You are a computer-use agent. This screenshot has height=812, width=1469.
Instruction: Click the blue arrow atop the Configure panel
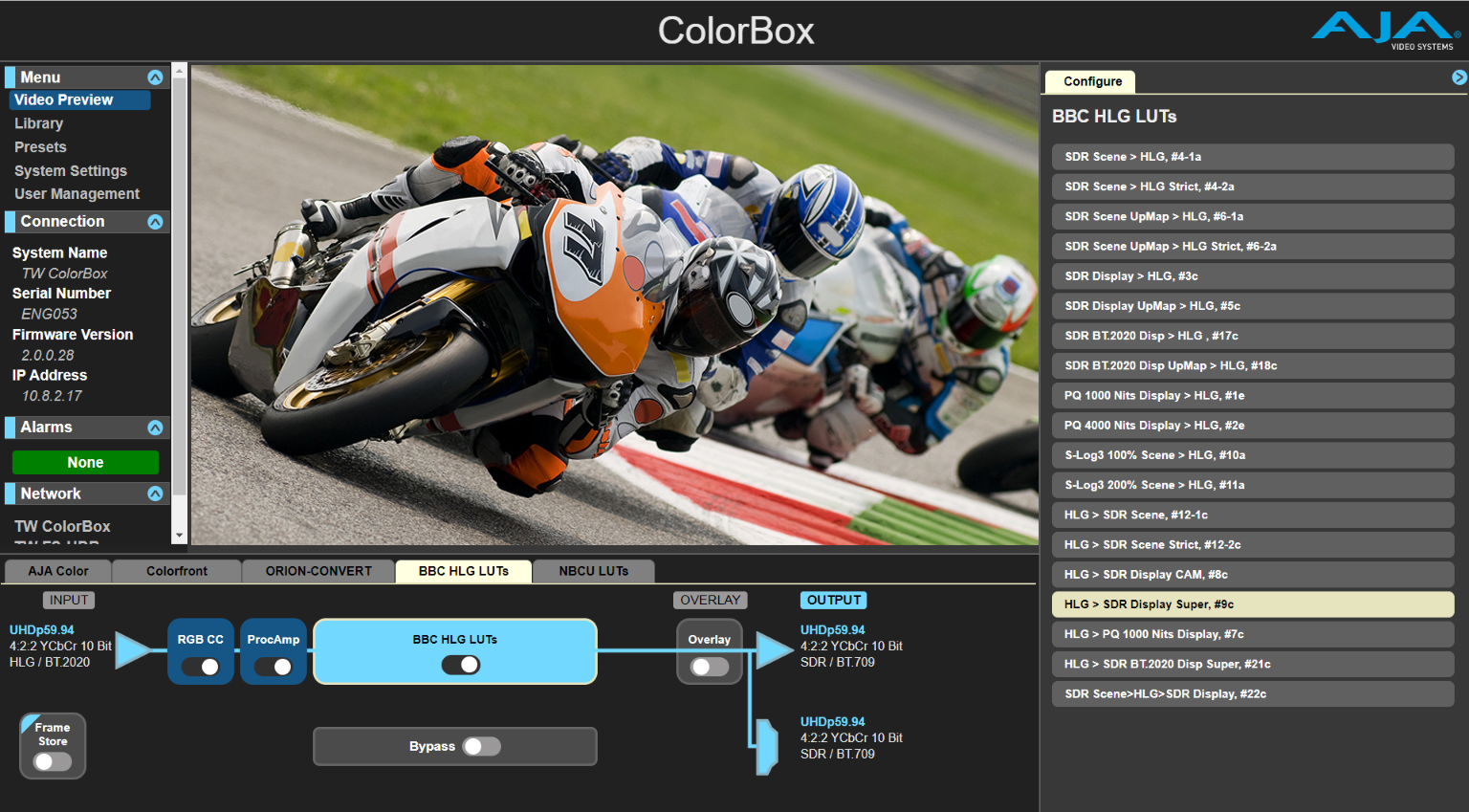[x=1458, y=76]
